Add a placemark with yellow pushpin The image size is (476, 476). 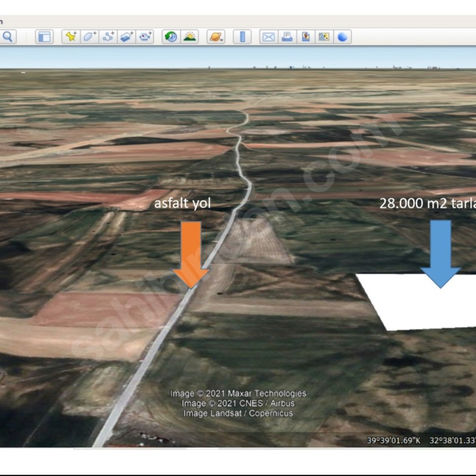(71, 37)
